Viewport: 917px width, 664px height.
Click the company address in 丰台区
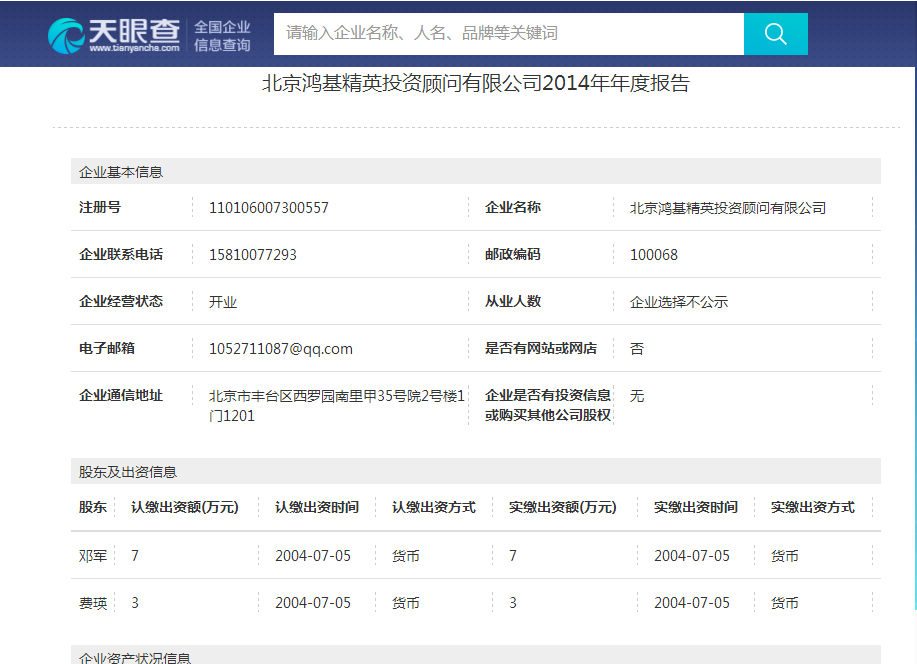(336, 405)
